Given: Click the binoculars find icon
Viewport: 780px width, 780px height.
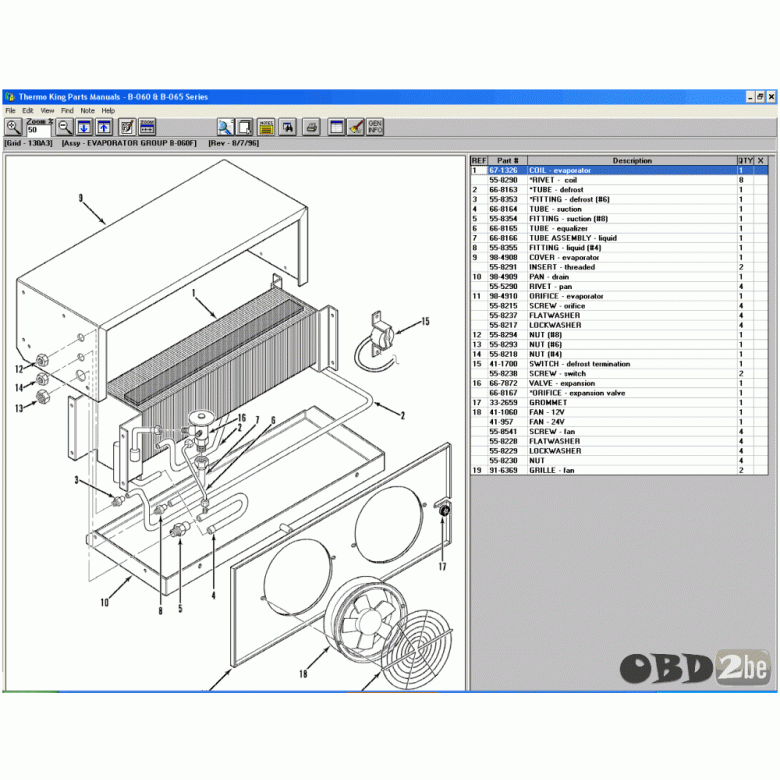Looking at the screenshot, I should pos(288,127).
